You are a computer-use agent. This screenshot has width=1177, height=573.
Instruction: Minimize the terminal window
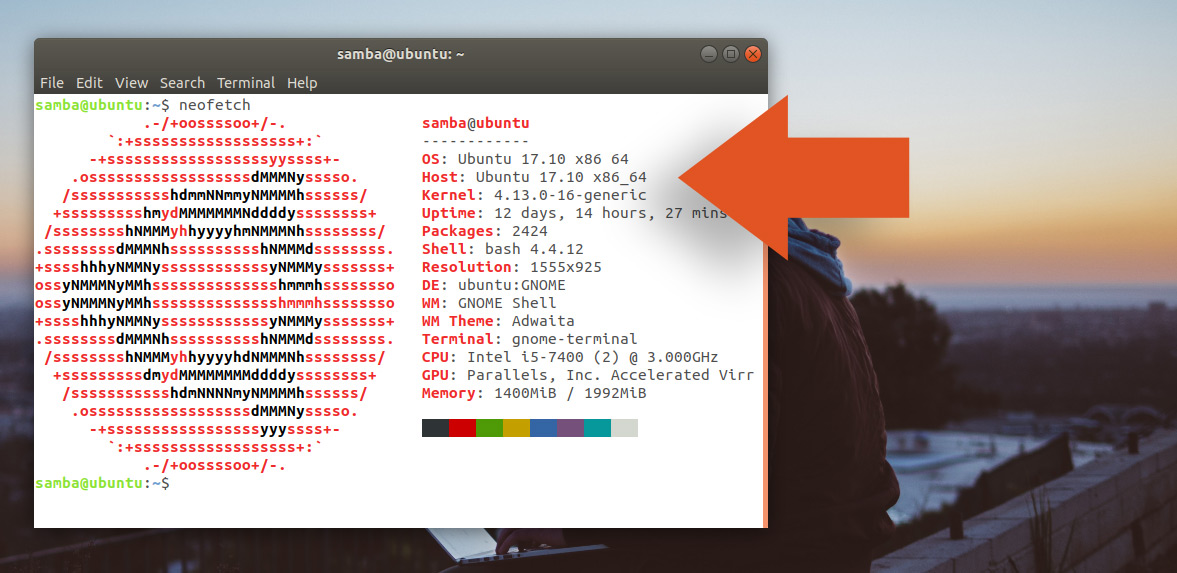coord(709,54)
